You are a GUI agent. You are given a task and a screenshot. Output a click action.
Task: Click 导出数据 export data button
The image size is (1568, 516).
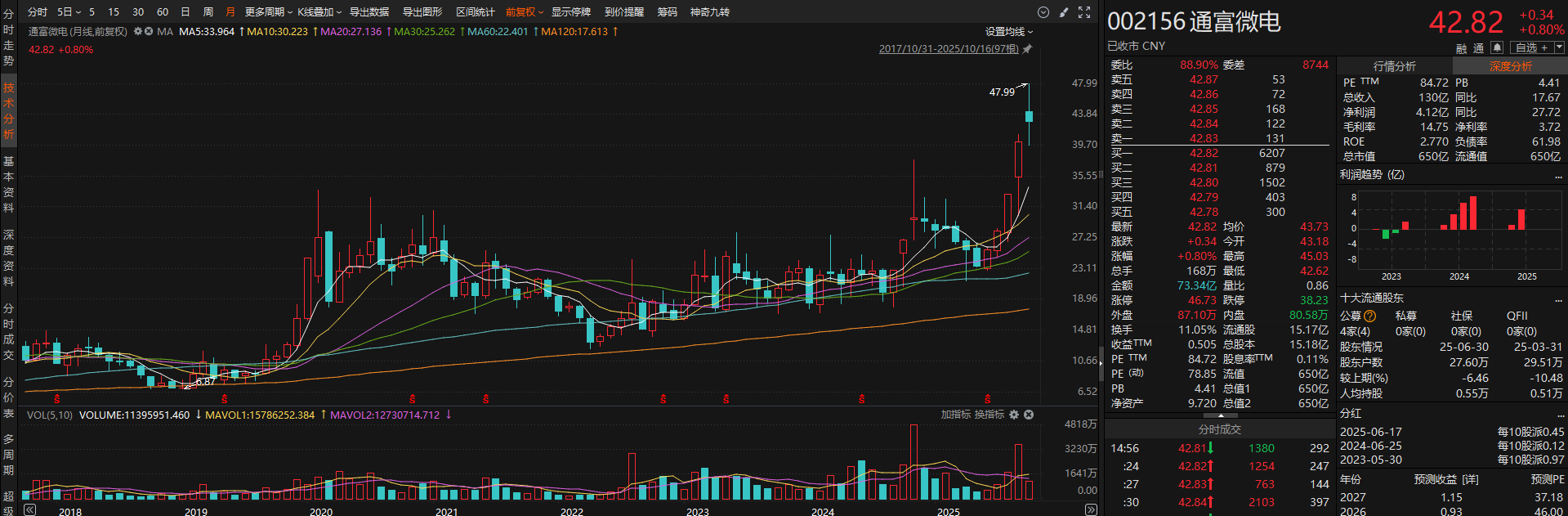[x=369, y=12]
